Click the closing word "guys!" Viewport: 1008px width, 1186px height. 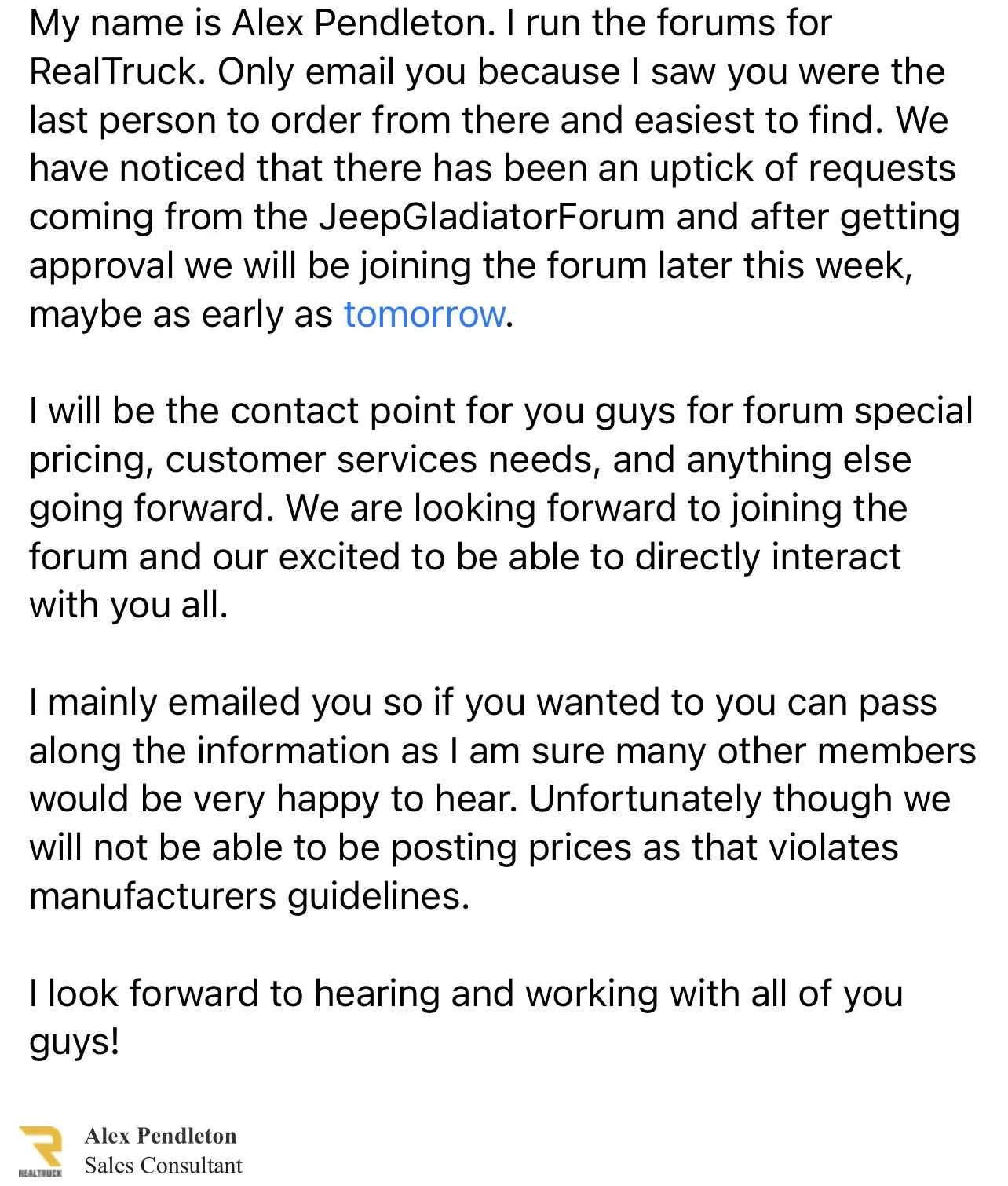75,1043
